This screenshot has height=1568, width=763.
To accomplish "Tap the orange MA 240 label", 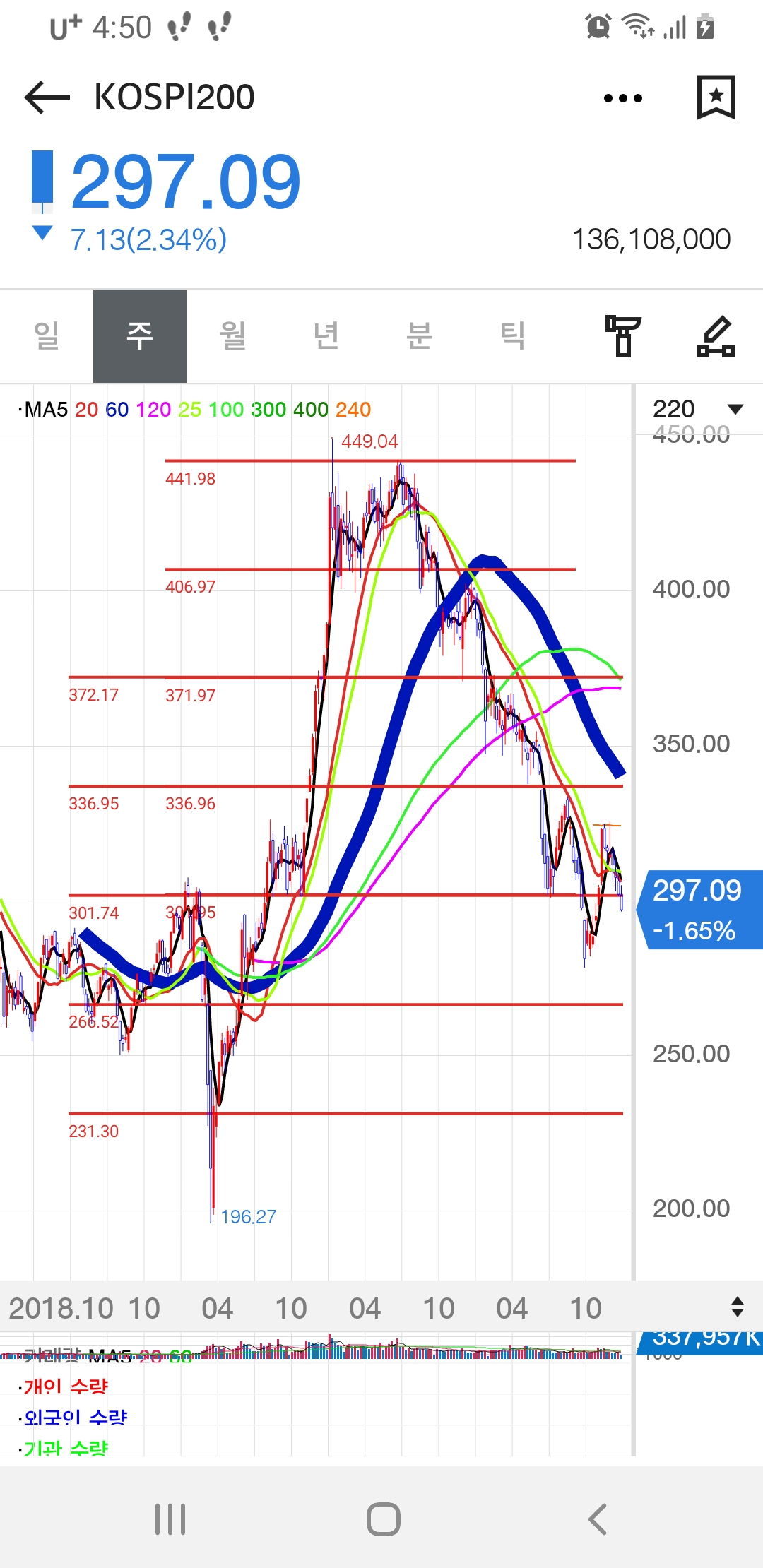I will (353, 410).
